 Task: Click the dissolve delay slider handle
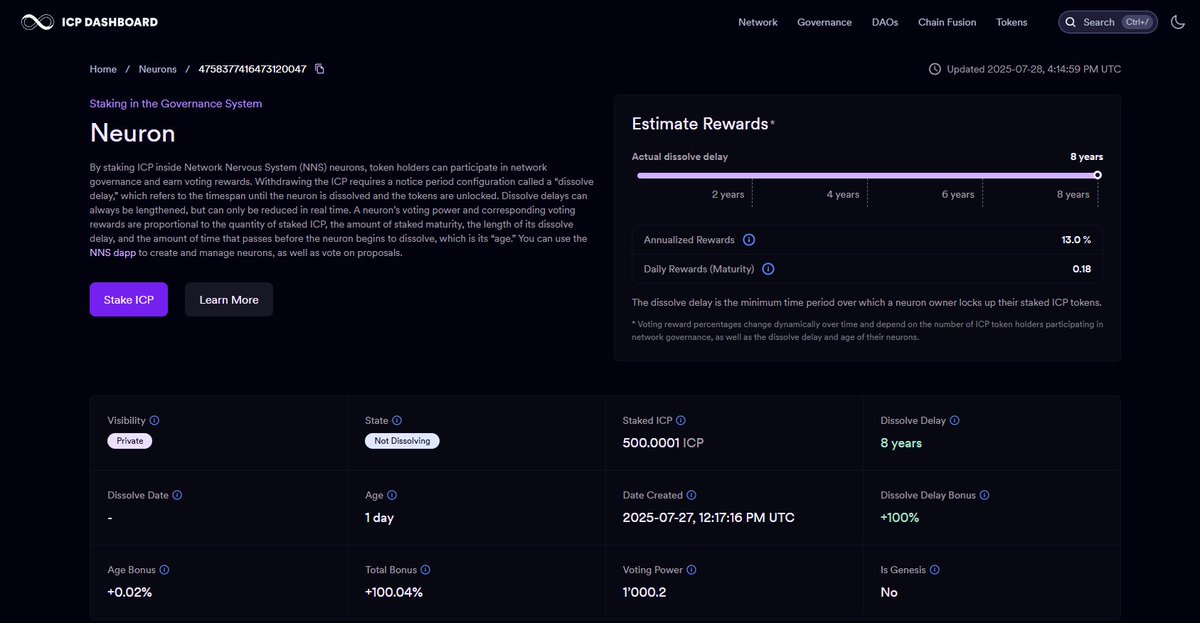tap(1098, 175)
